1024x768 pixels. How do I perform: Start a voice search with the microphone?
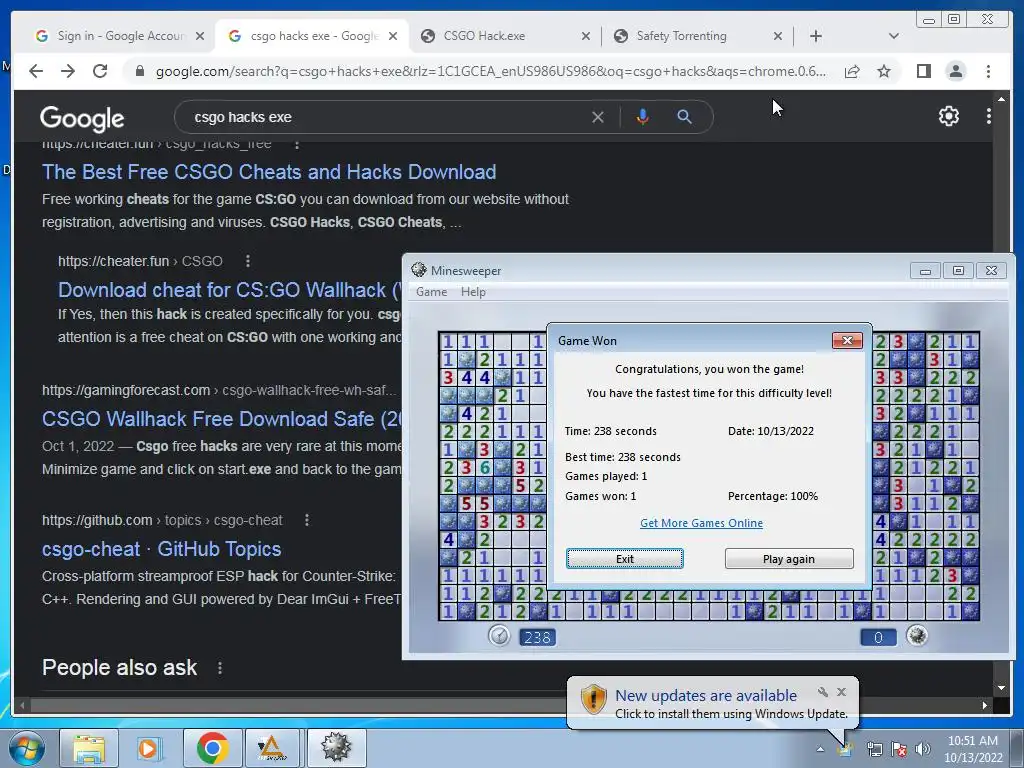[x=643, y=117]
